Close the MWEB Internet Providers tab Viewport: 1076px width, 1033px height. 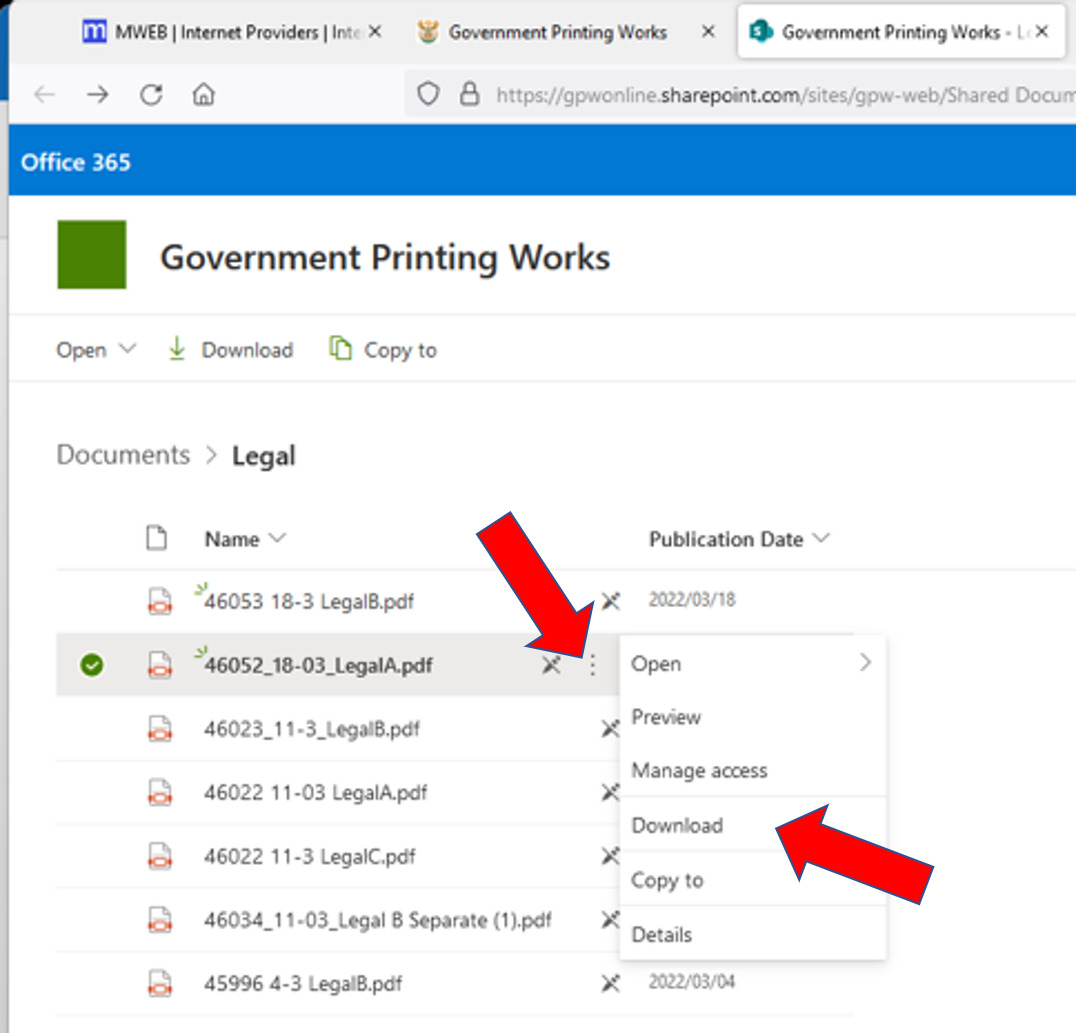(375, 32)
